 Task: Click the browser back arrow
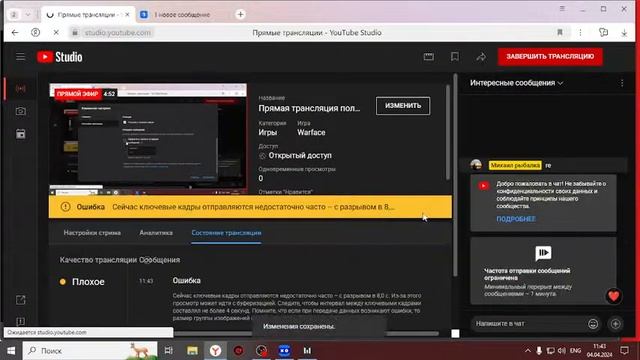(x=15, y=32)
